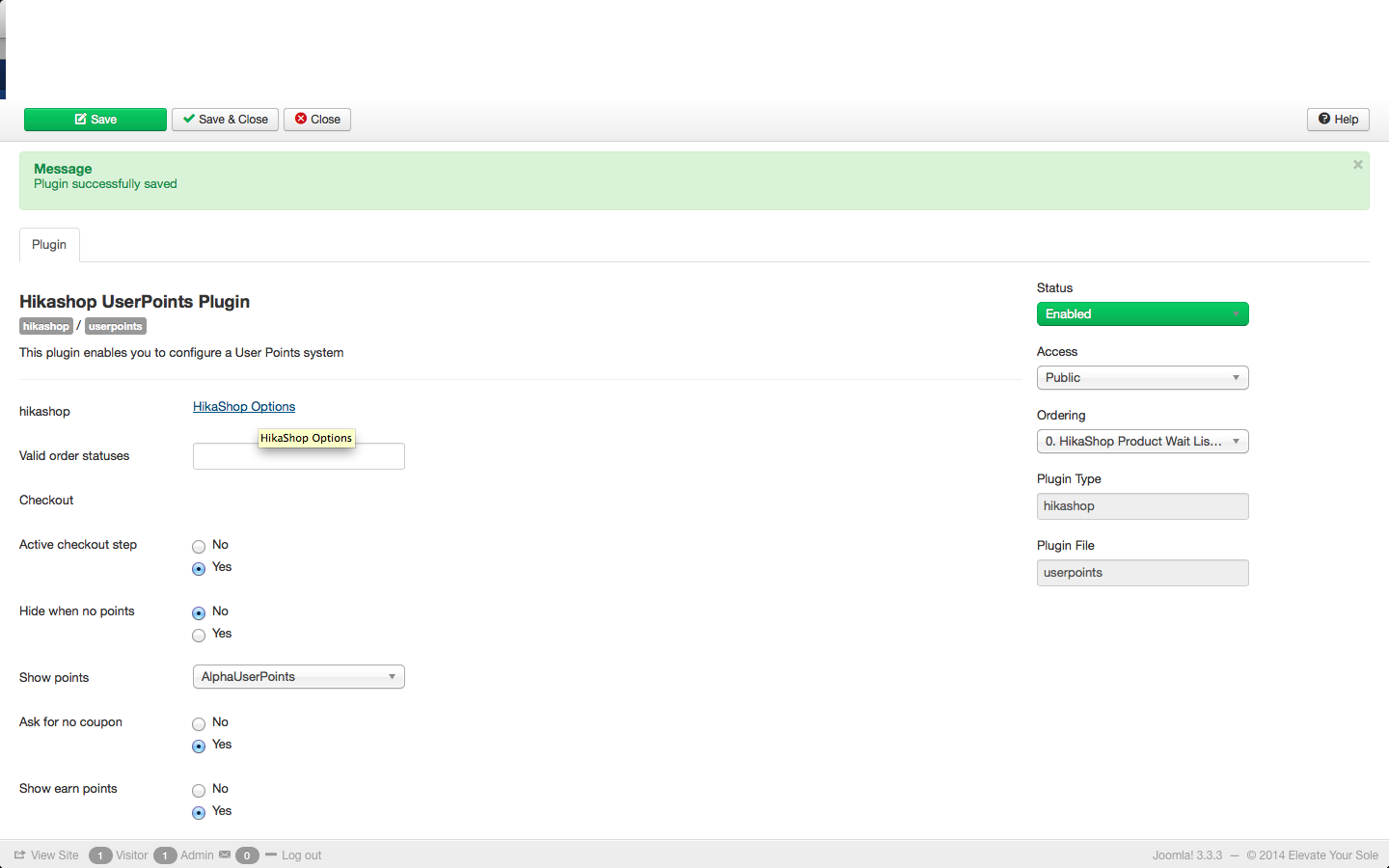Select No for Ask for no coupon
This screenshot has width=1389, height=868.
coord(199,724)
